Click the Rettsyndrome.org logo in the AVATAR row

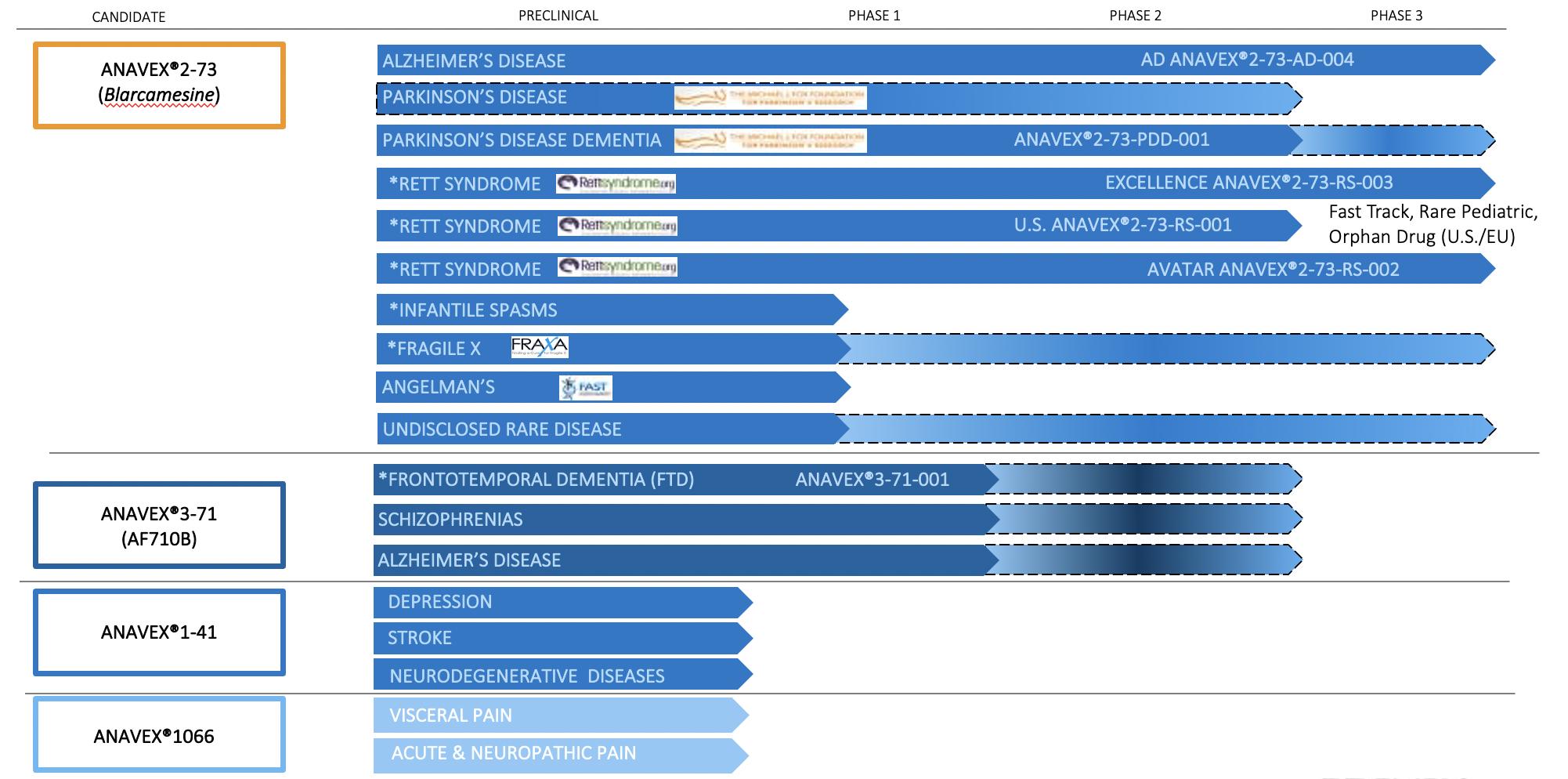click(x=617, y=267)
